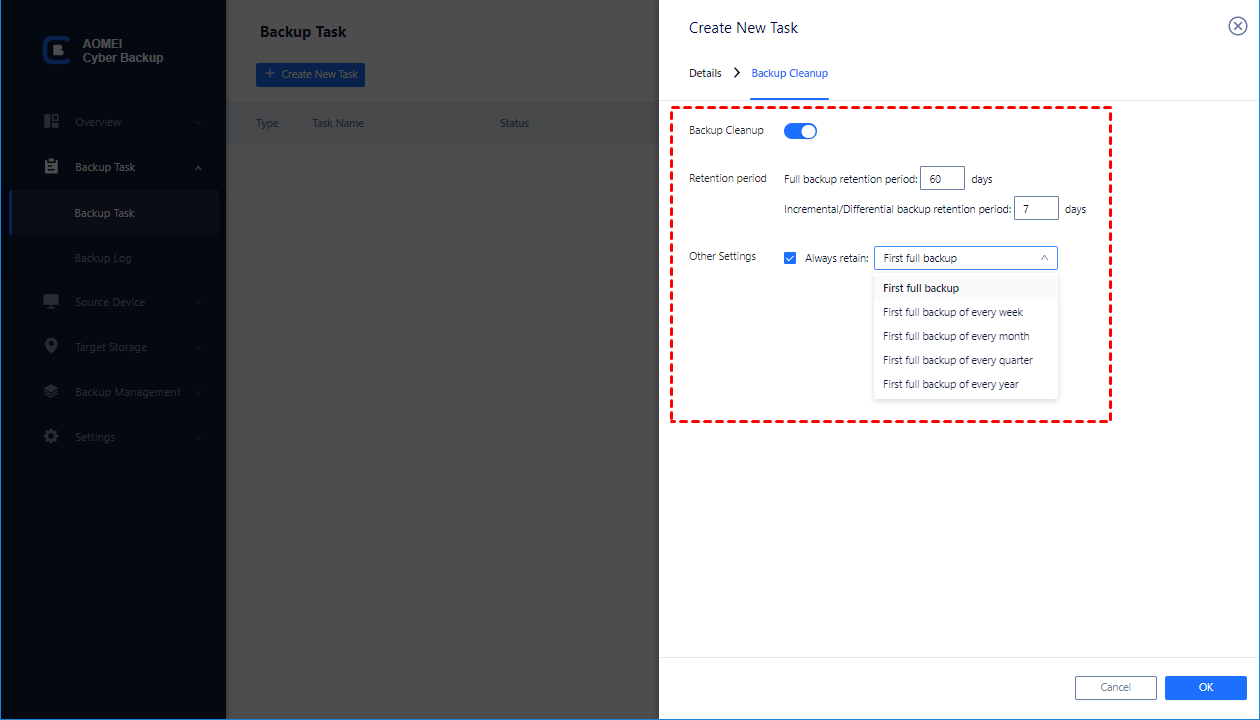Image resolution: width=1260 pixels, height=720 pixels.
Task: Expand the Settings sidebar section
Action: [197, 436]
